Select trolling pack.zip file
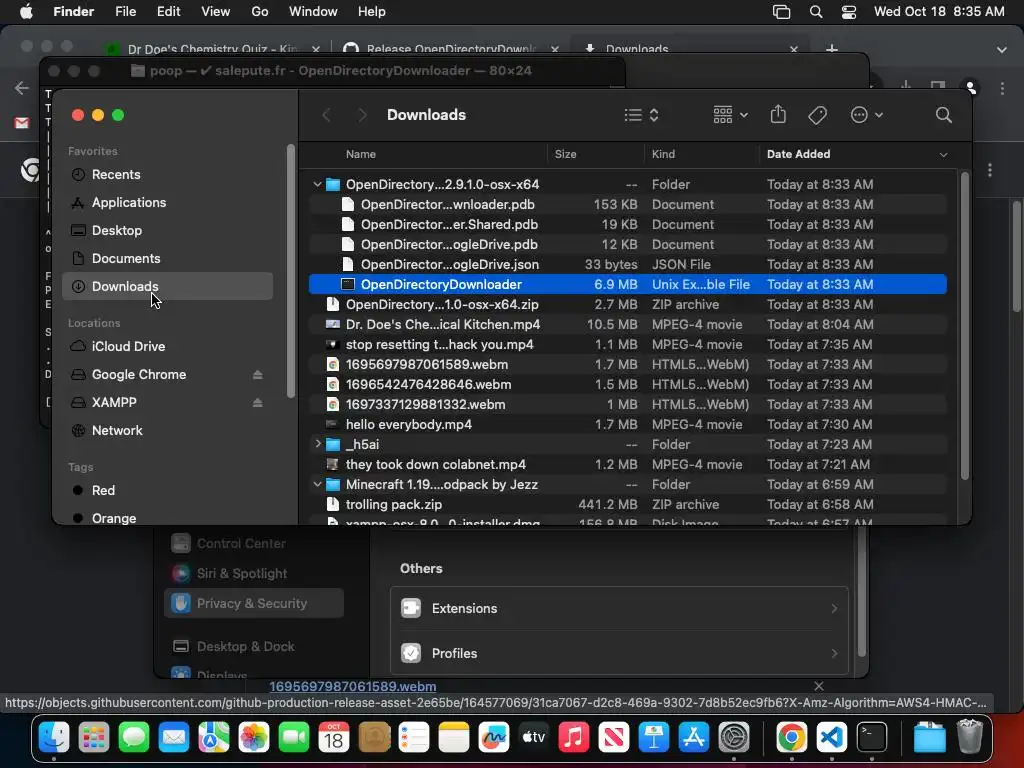The height and width of the screenshot is (768, 1024). [x=628, y=504]
